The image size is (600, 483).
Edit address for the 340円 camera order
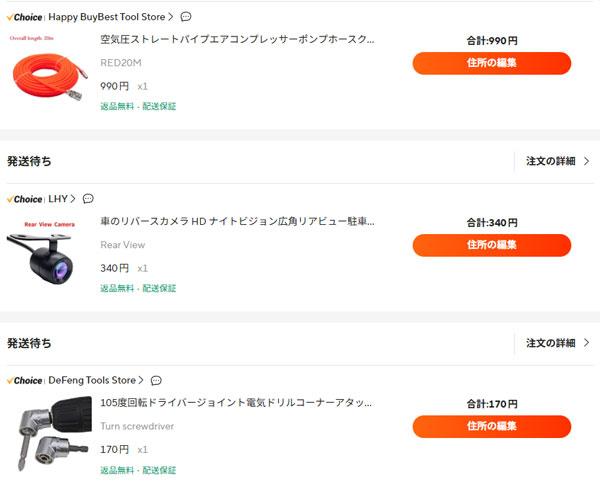coord(491,245)
